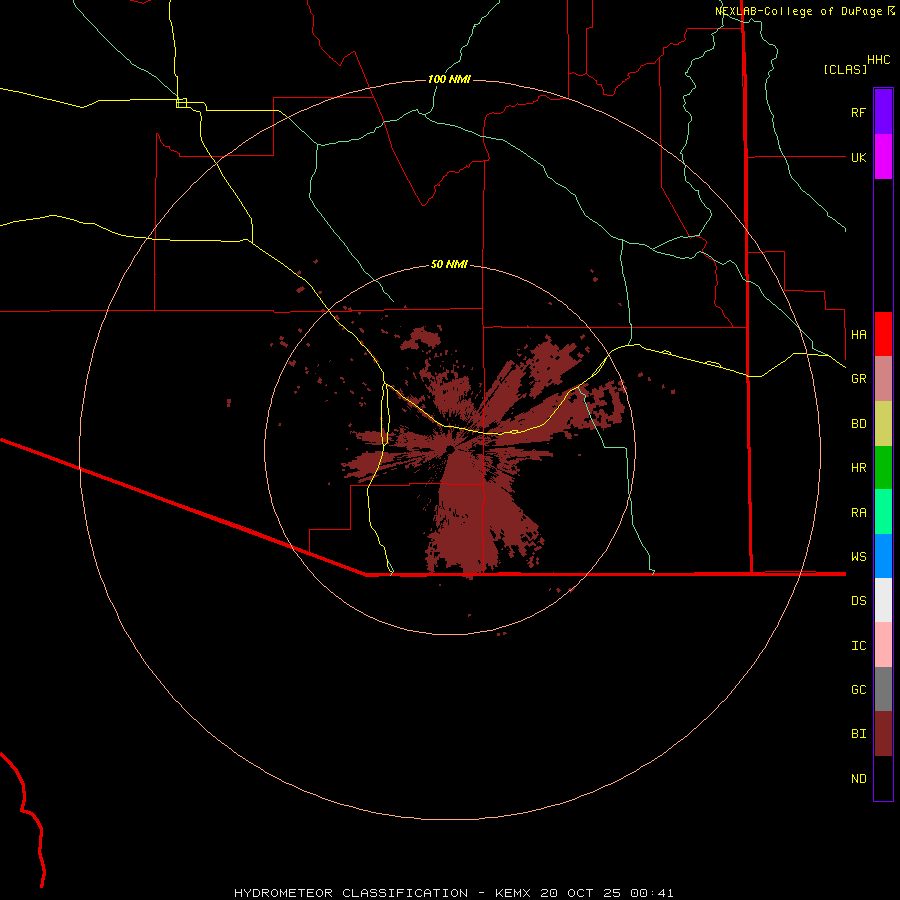Click the HR green color swatch
Image resolution: width=900 pixels, height=900 pixels.
[883, 467]
